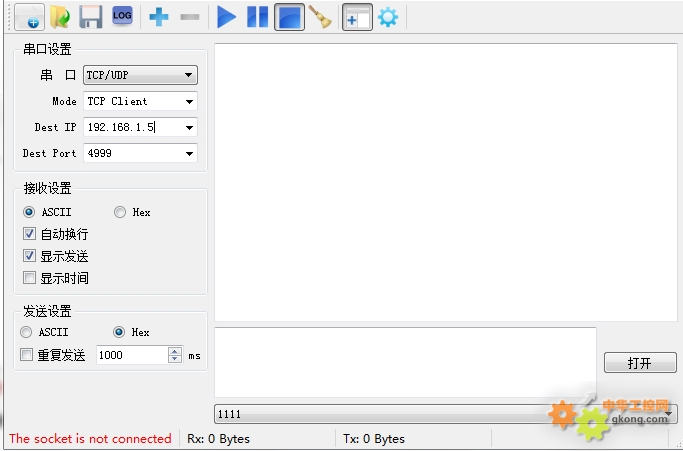Expand the Dest IP dropdown arrow
This screenshot has width=683, height=451.
click(189, 128)
